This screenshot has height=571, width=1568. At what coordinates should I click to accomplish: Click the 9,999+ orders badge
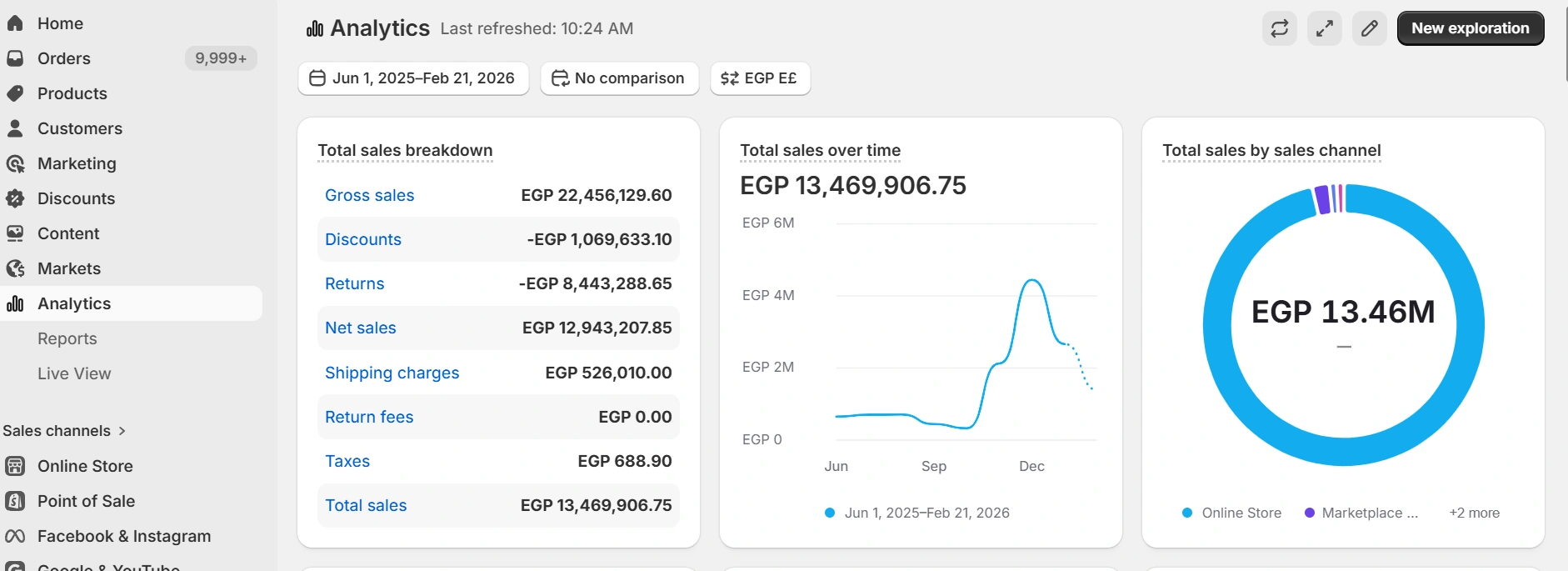[221, 58]
